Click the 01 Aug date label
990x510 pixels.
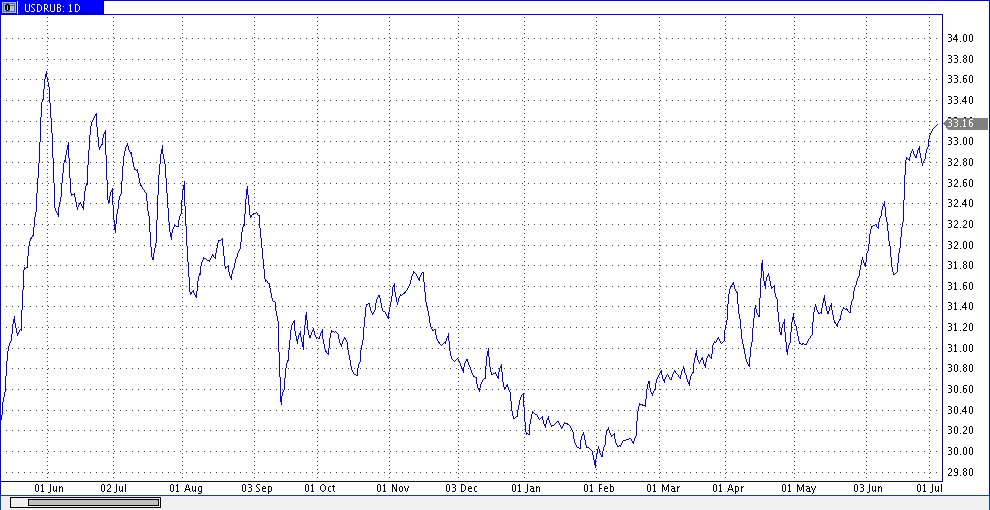point(186,489)
